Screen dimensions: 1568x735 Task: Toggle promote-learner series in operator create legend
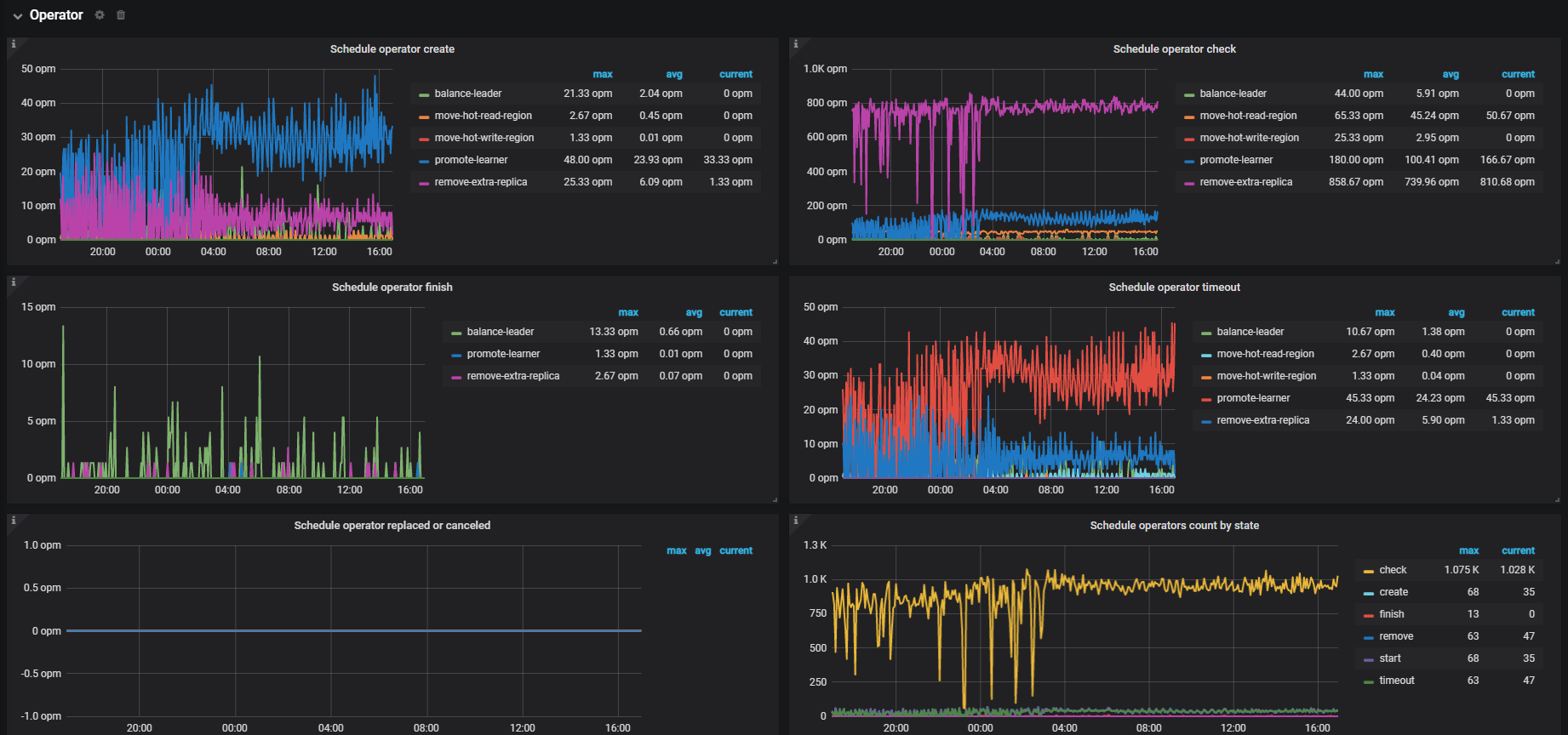tap(471, 160)
